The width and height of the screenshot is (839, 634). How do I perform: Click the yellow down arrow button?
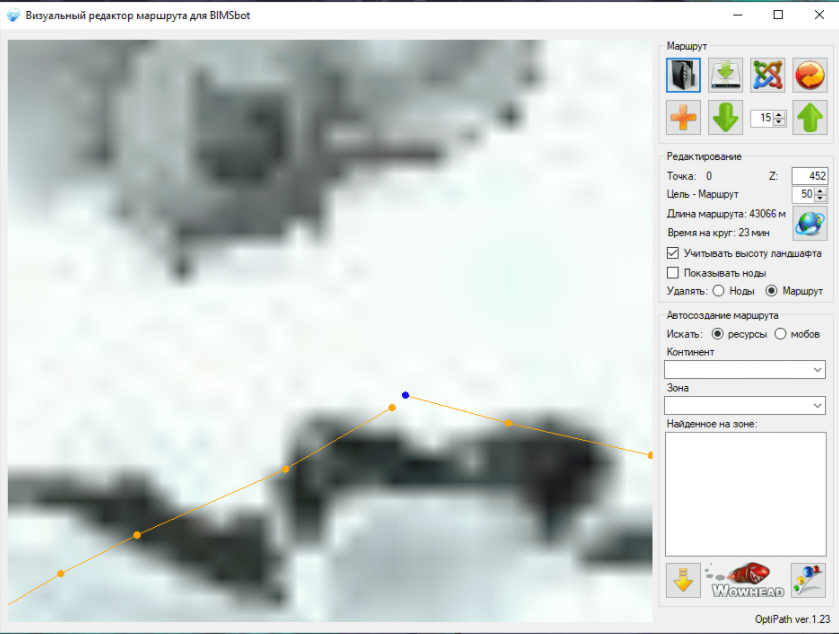(683, 581)
